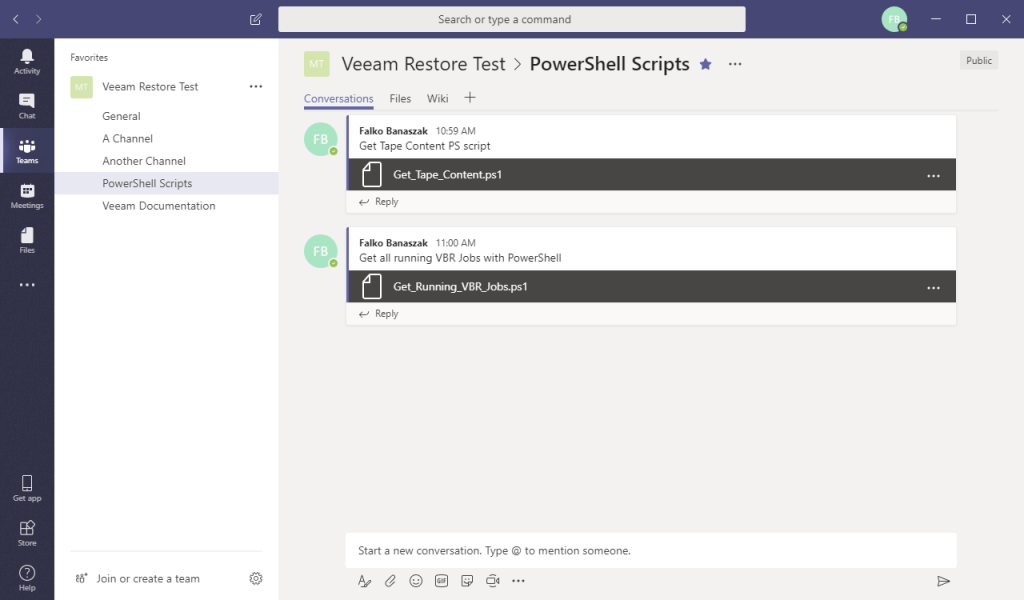Open the Veeam Restore Test team in sidebar
Viewport: 1024px width, 600px height.
click(x=150, y=86)
